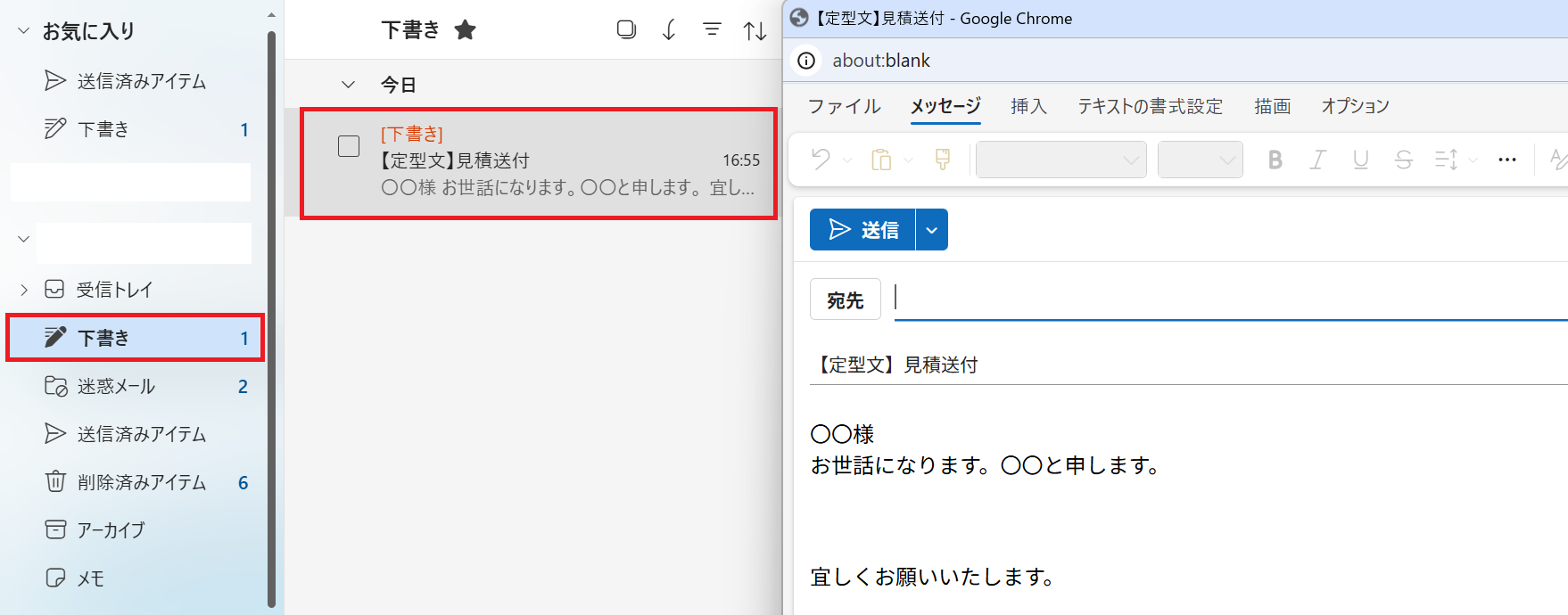Open the font name dropdown

coord(1061,160)
